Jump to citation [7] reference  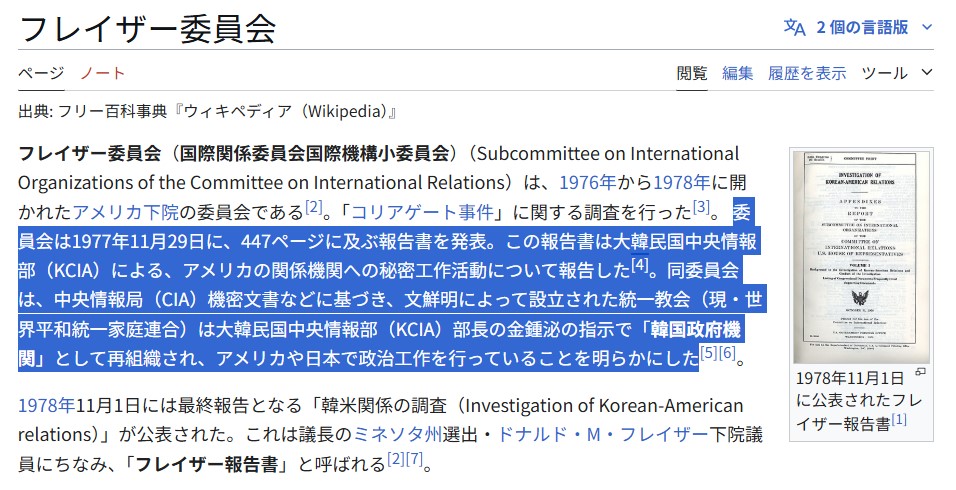(415, 459)
